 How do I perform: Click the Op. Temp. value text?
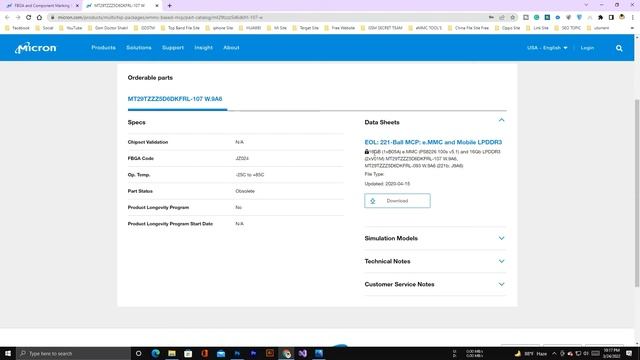pyautogui.click(x=250, y=175)
